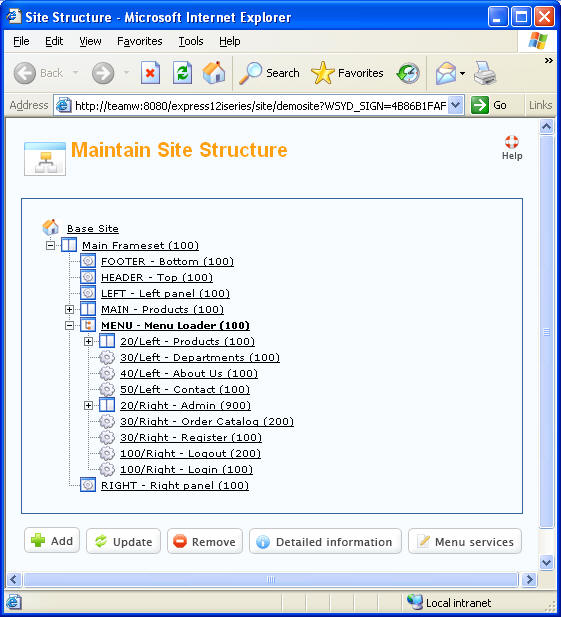
Task: Click the gear icon beside 30/Left Departments
Action: tap(107, 357)
